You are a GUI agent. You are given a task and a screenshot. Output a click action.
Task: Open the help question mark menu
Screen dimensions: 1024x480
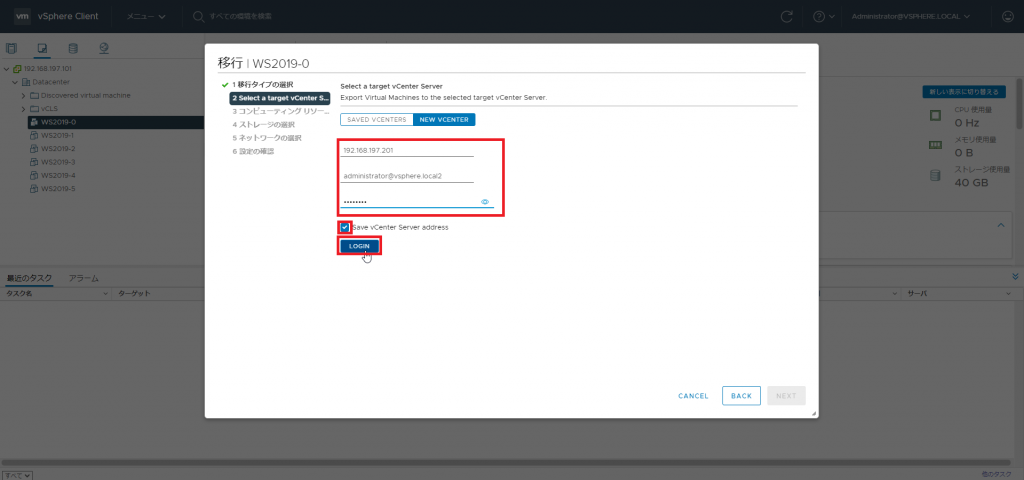point(823,16)
